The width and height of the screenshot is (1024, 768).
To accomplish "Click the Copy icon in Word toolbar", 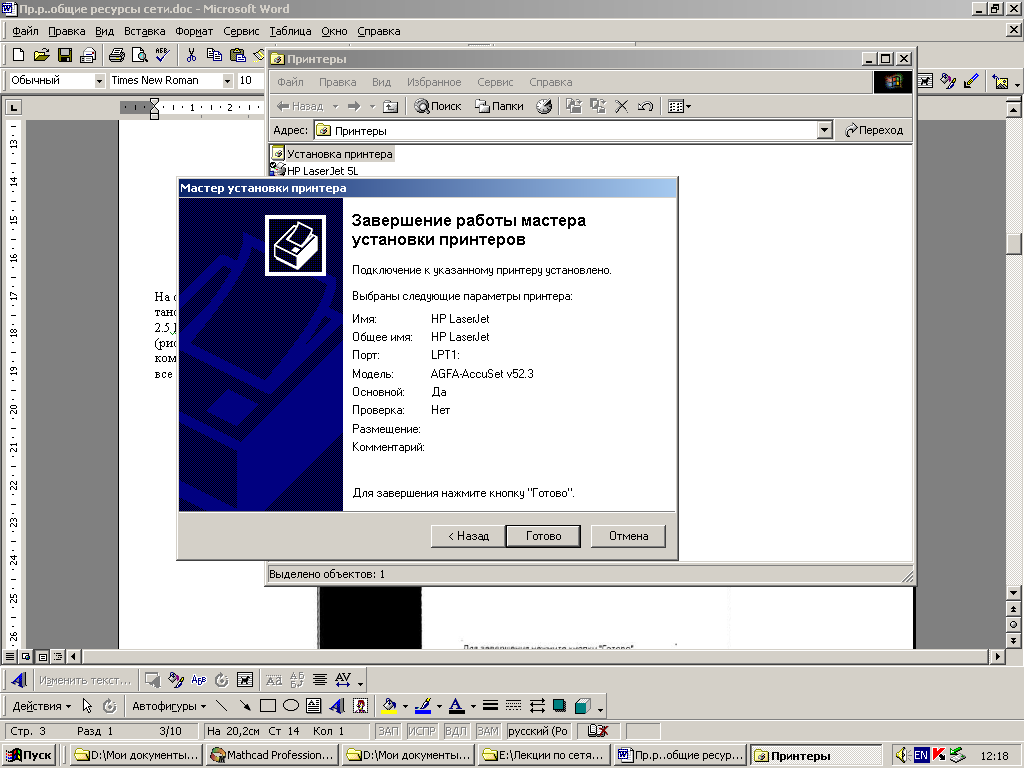I will pos(214,55).
